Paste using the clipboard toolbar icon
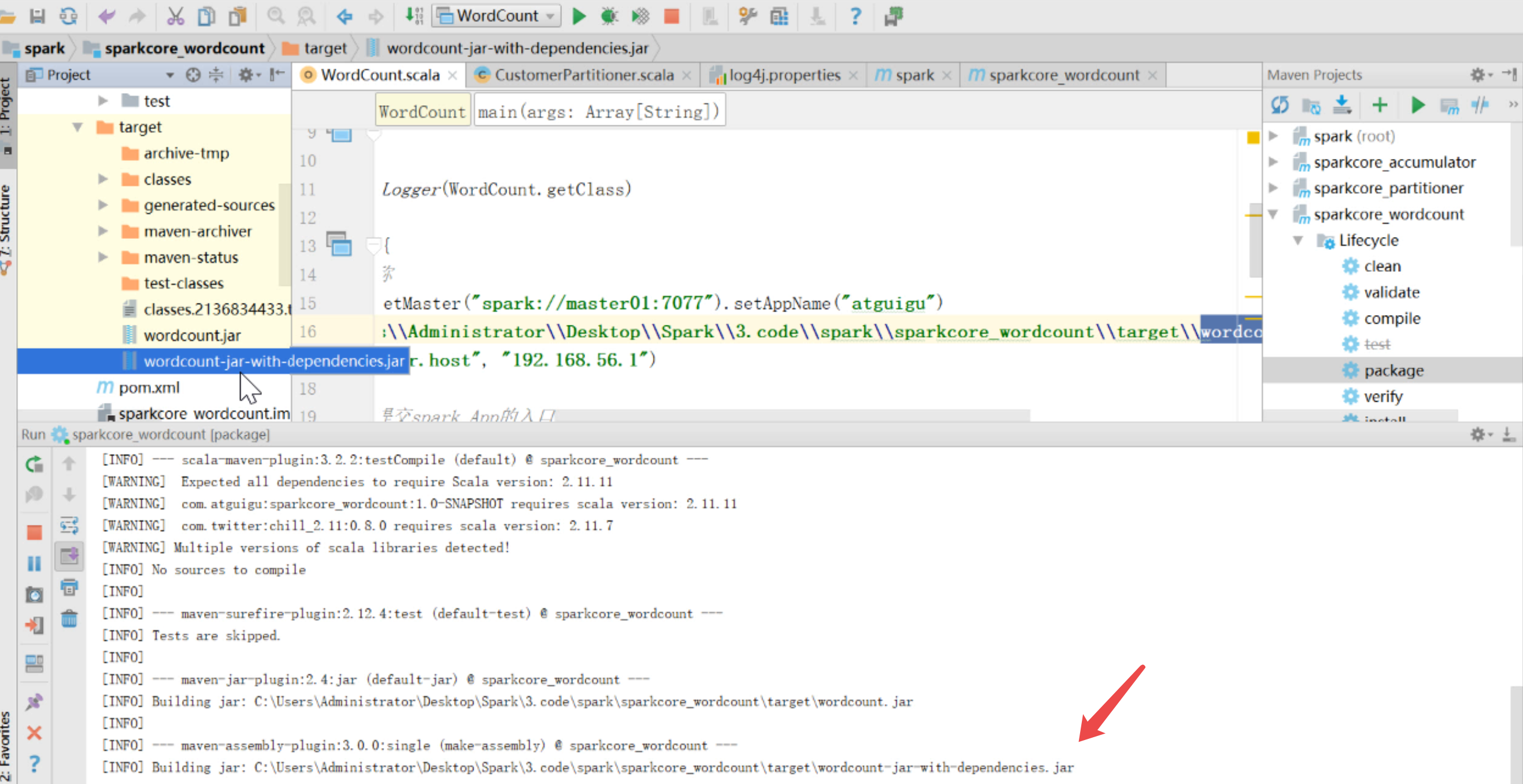1523x784 pixels. pyautogui.click(x=238, y=16)
